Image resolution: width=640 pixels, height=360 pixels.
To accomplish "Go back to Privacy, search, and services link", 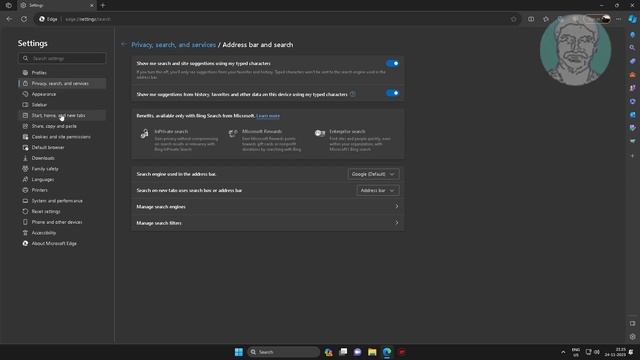I will pyautogui.click(x=173, y=44).
